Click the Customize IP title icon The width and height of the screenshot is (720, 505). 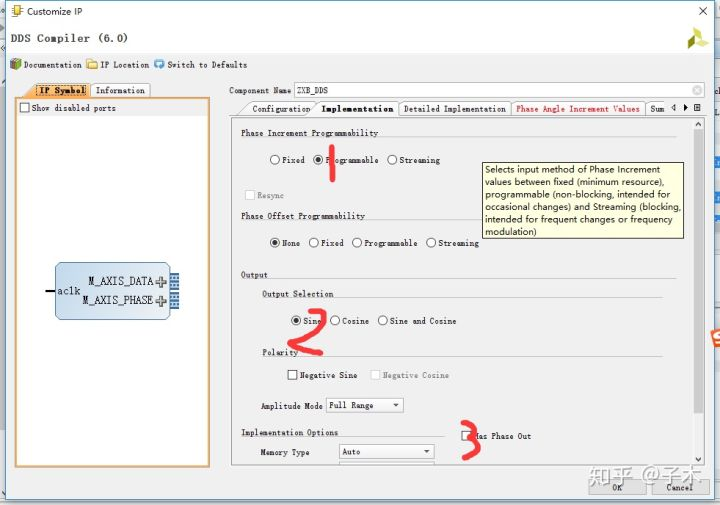(x=17, y=11)
